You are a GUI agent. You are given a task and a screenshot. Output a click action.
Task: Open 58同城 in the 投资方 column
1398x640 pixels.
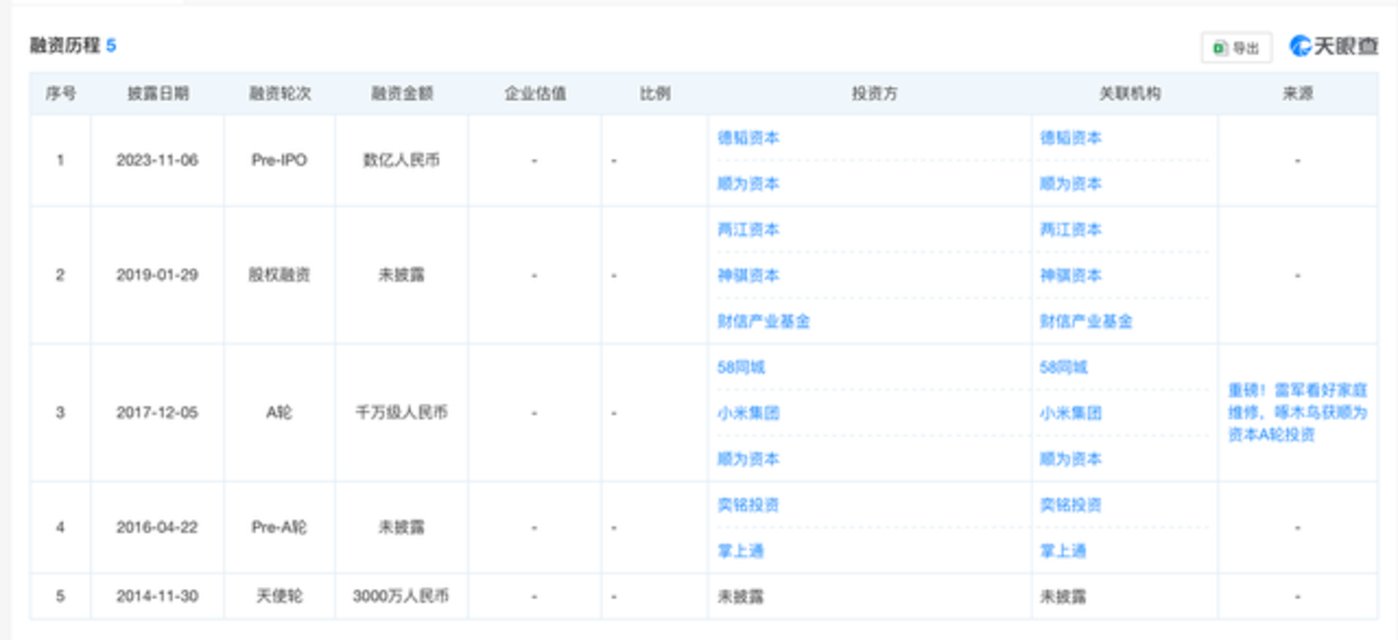(741, 367)
